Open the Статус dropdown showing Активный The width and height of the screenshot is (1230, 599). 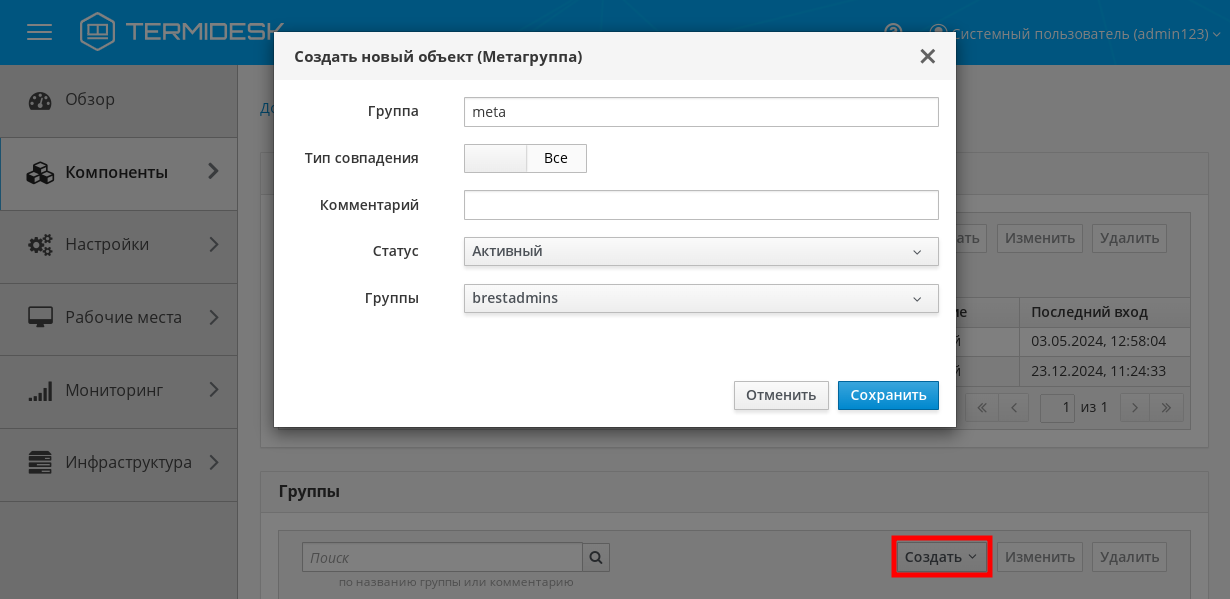click(x=701, y=251)
